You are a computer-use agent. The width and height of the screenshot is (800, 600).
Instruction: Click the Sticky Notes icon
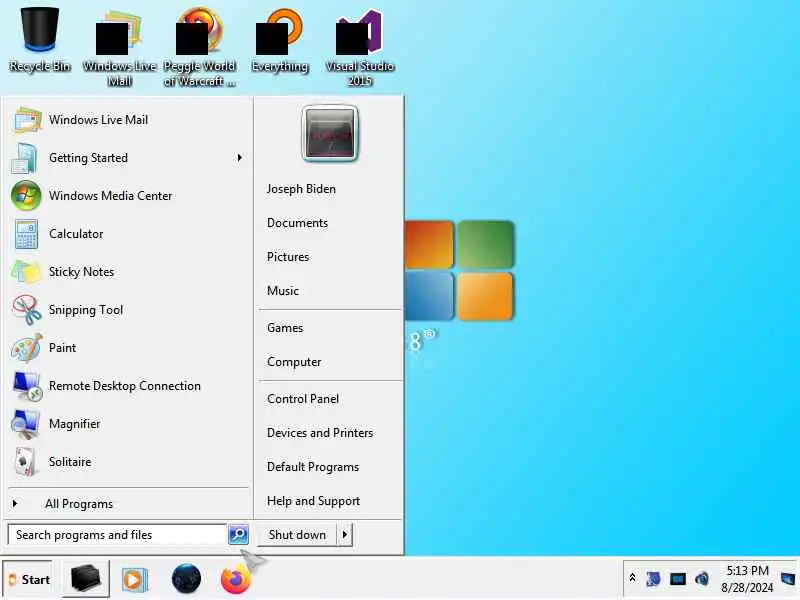(26, 272)
